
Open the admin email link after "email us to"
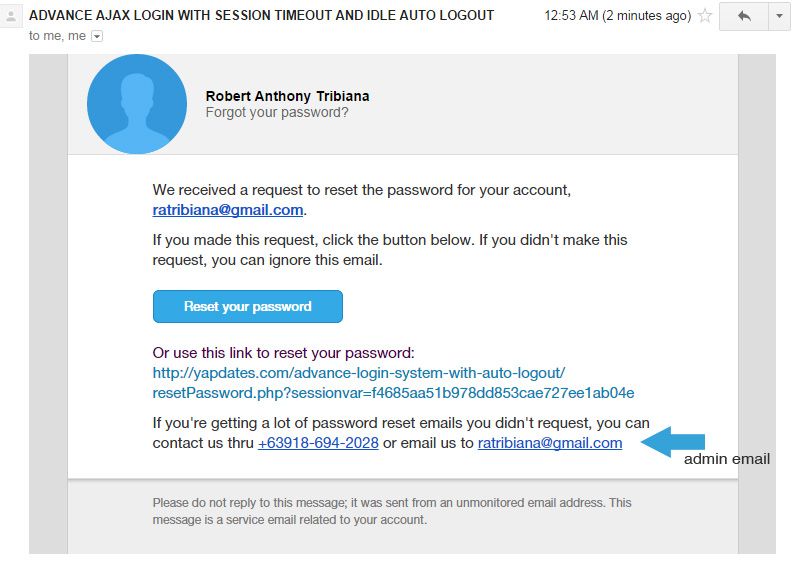[x=550, y=443]
